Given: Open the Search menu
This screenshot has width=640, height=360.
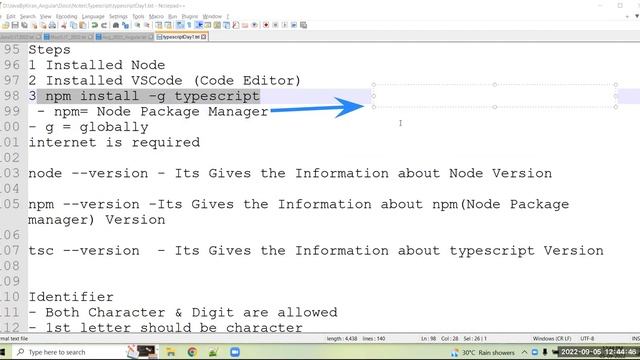Looking at the screenshot, I should (28, 16).
